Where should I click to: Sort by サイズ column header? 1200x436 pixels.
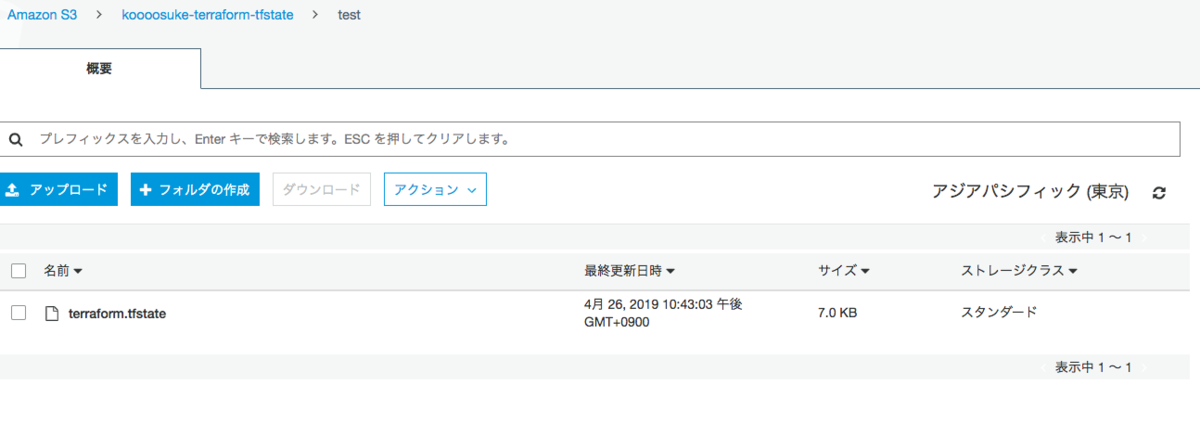pyautogui.click(x=843, y=271)
